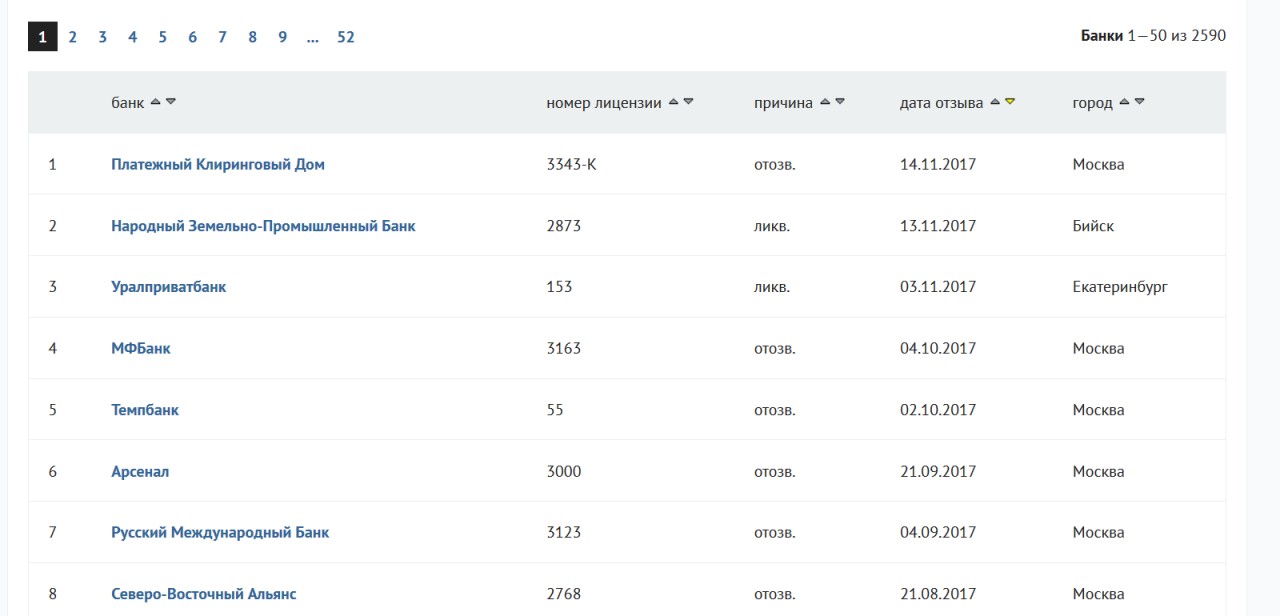Sort город column ascending arrow
The image size is (1280, 616).
click(1124, 102)
